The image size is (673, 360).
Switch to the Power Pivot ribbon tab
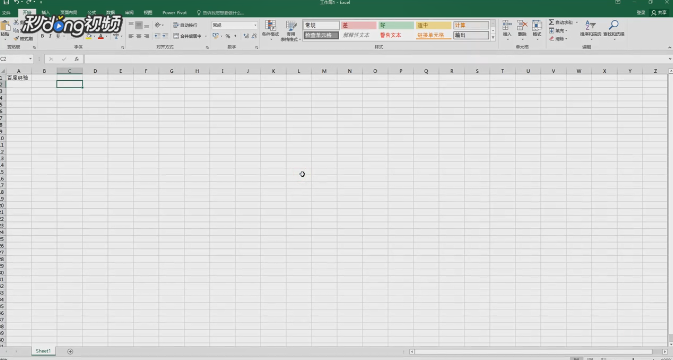(175, 12)
